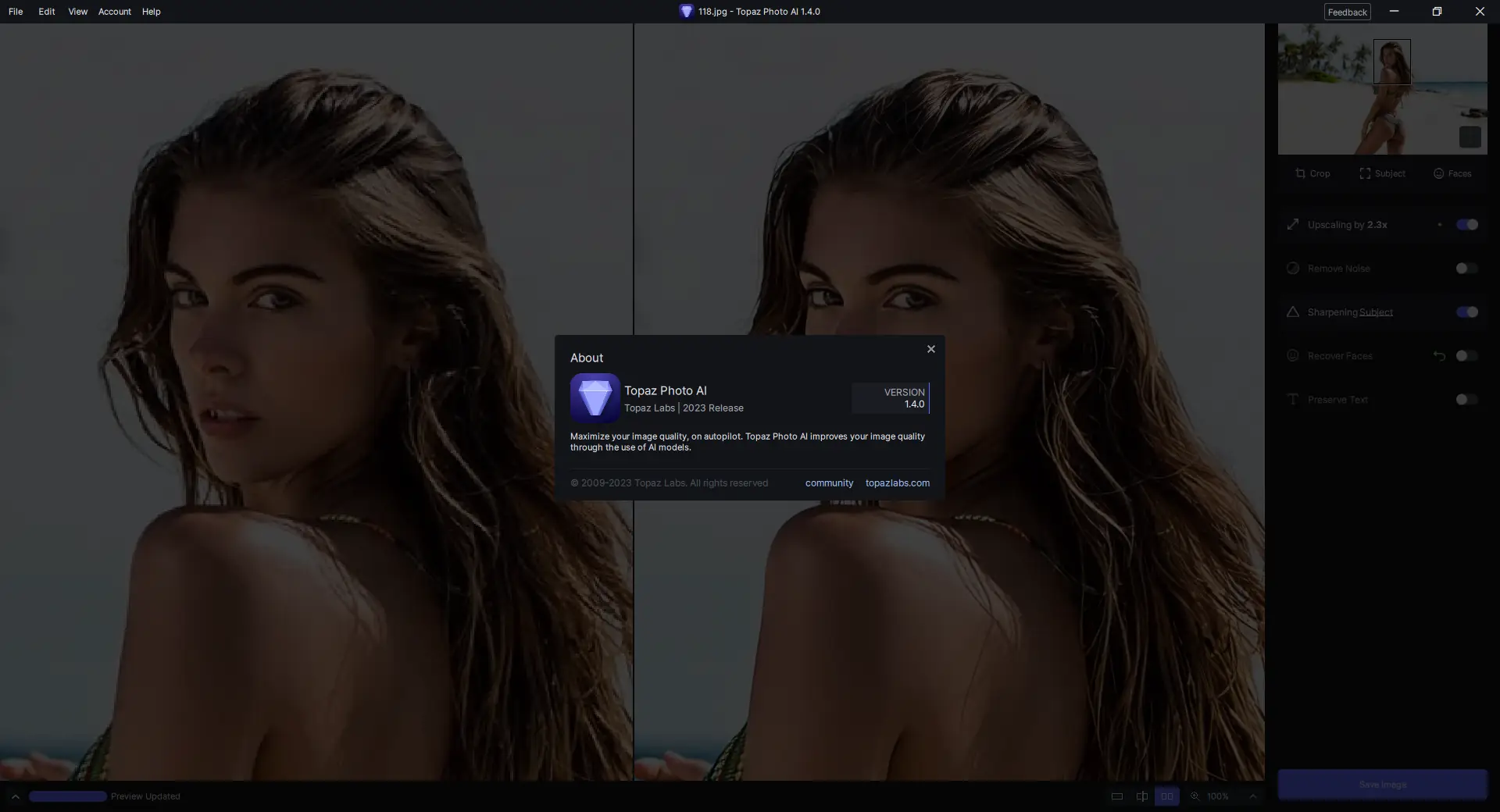Open the Account menu
This screenshot has height=812, width=1500.
(x=115, y=12)
